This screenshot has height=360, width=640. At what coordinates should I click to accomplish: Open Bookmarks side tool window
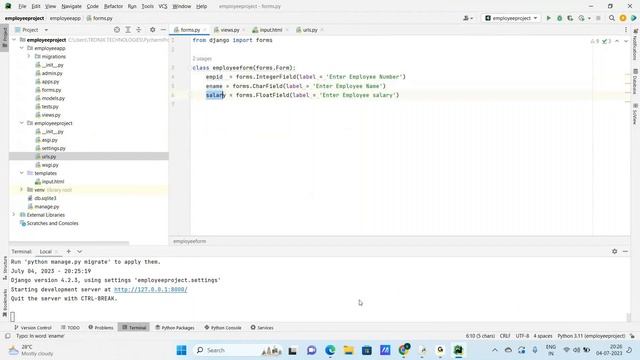click(x=5, y=303)
